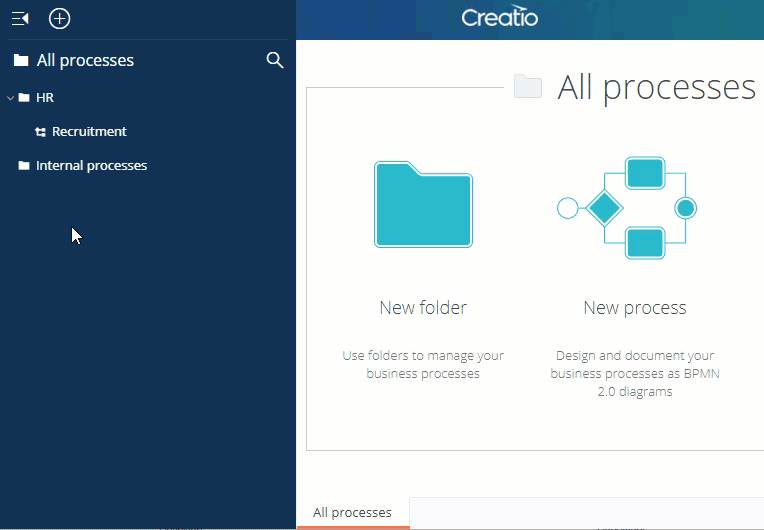Switch to the All processes bottom tab

click(x=352, y=512)
